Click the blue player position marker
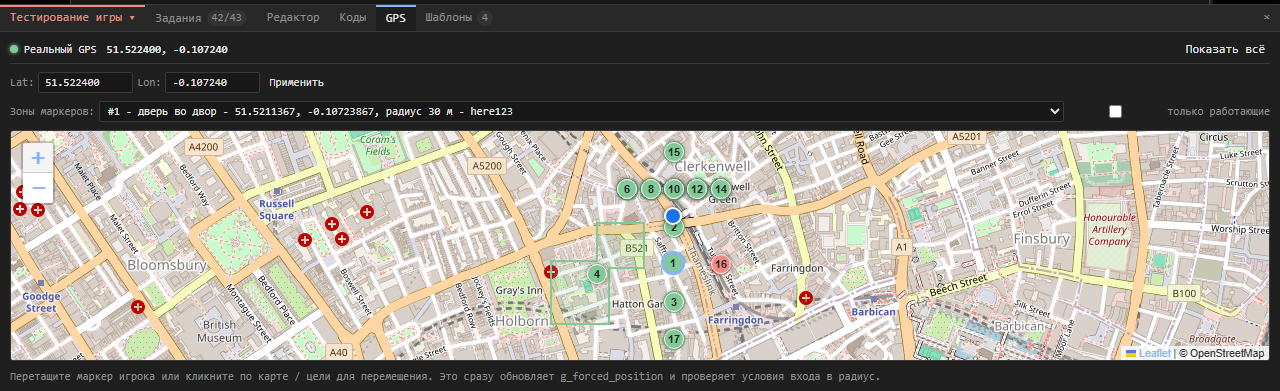 pyautogui.click(x=673, y=215)
